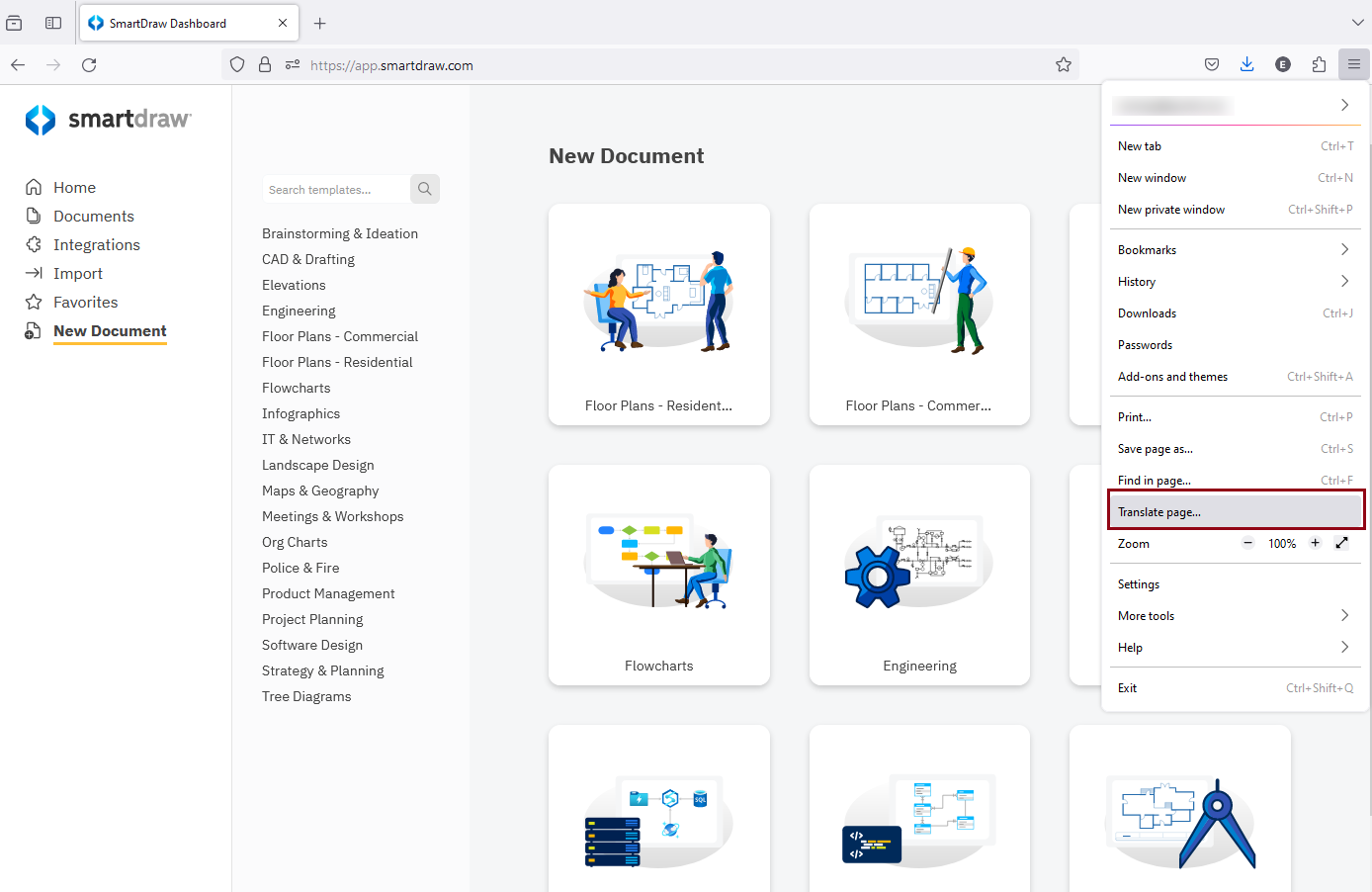Open the Extensions puzzle icon

(x=1319, y=65)
